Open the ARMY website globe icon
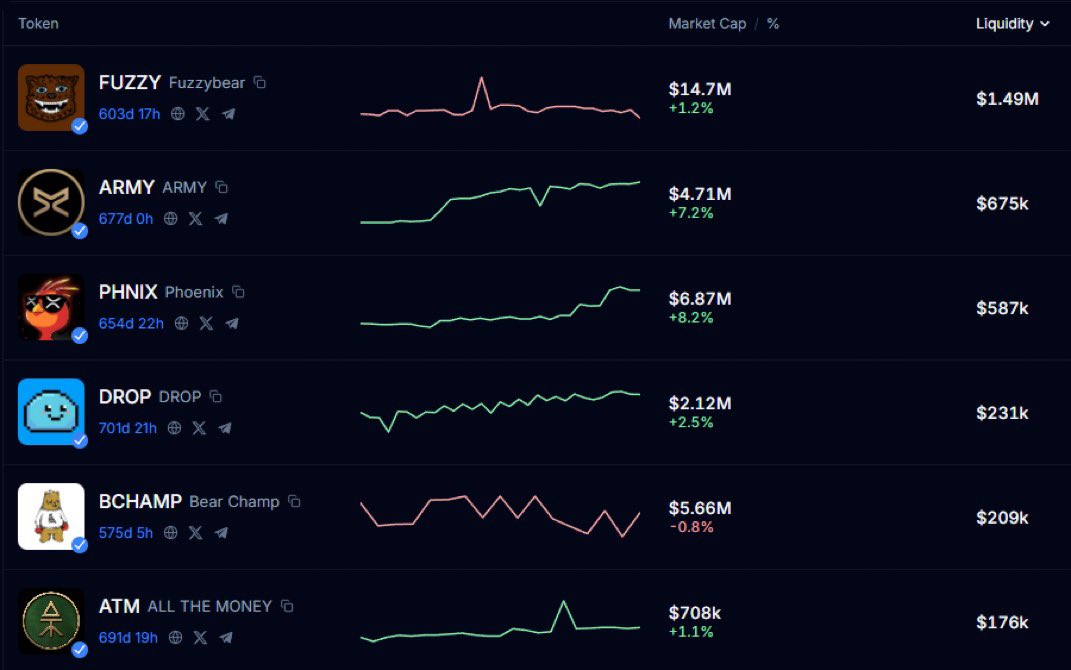This screenshot has height=670, width=1071. coord(171,219)
